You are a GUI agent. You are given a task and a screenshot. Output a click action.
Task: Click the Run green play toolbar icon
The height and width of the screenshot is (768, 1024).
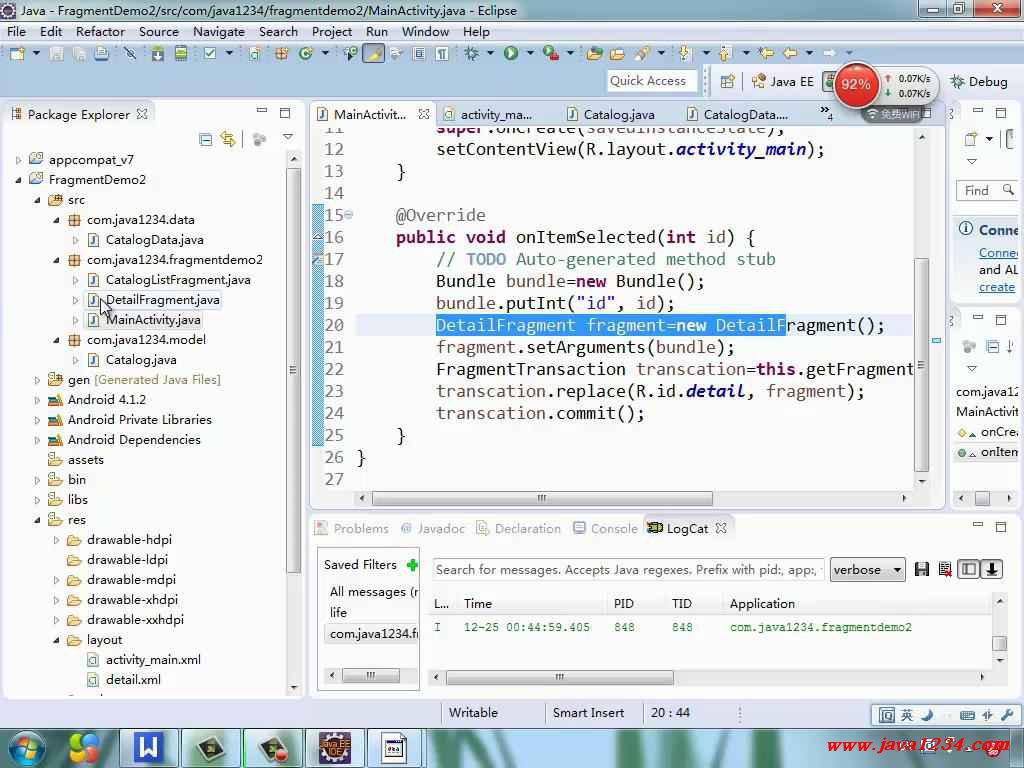click(x=511, y=54)
